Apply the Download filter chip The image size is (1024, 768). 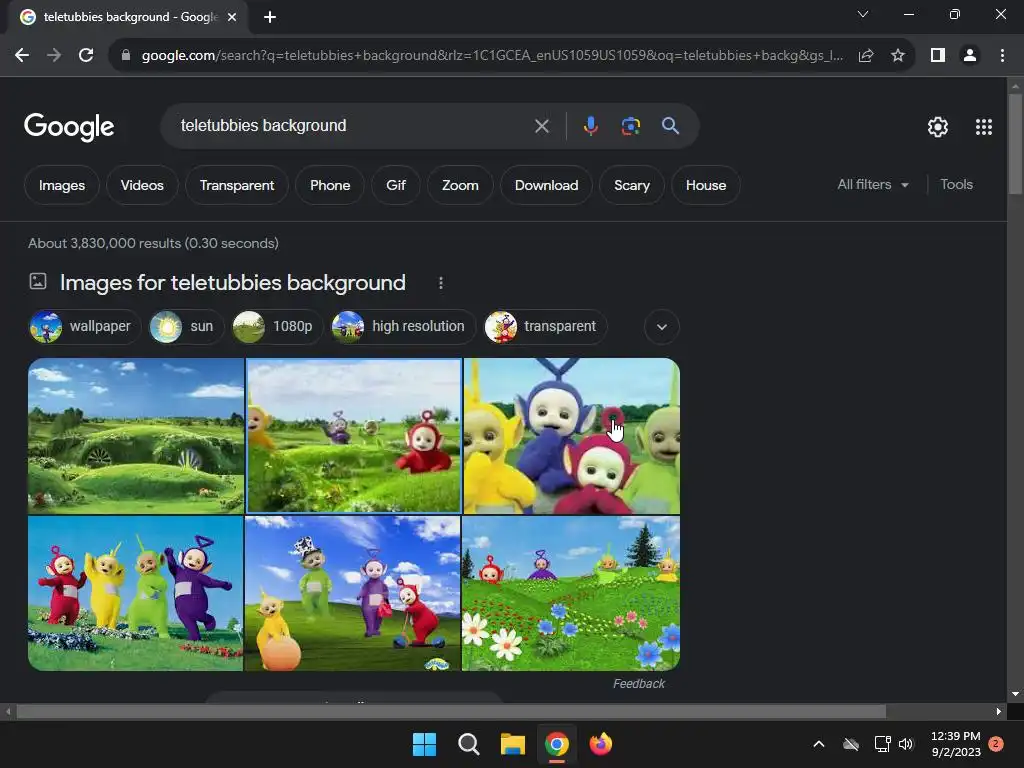tap(546, 185)
